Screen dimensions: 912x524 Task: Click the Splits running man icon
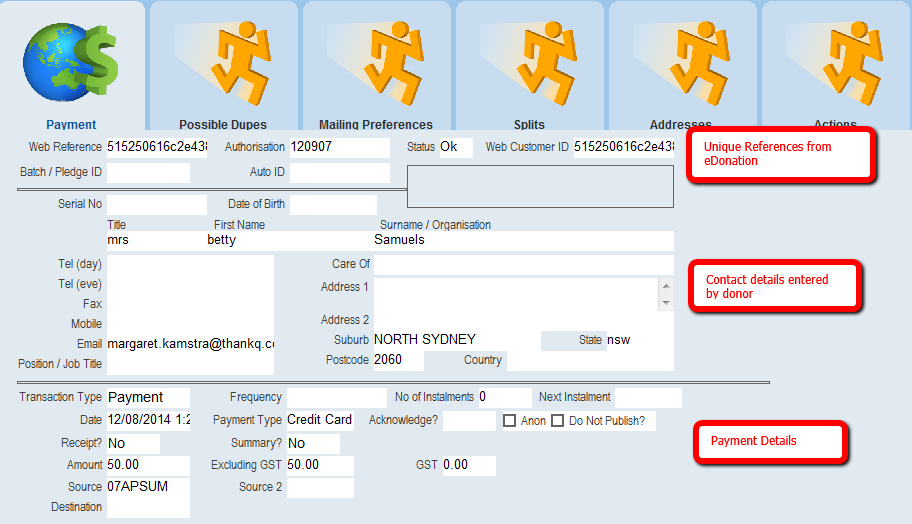pyautogui.click(x=529, y=60)
